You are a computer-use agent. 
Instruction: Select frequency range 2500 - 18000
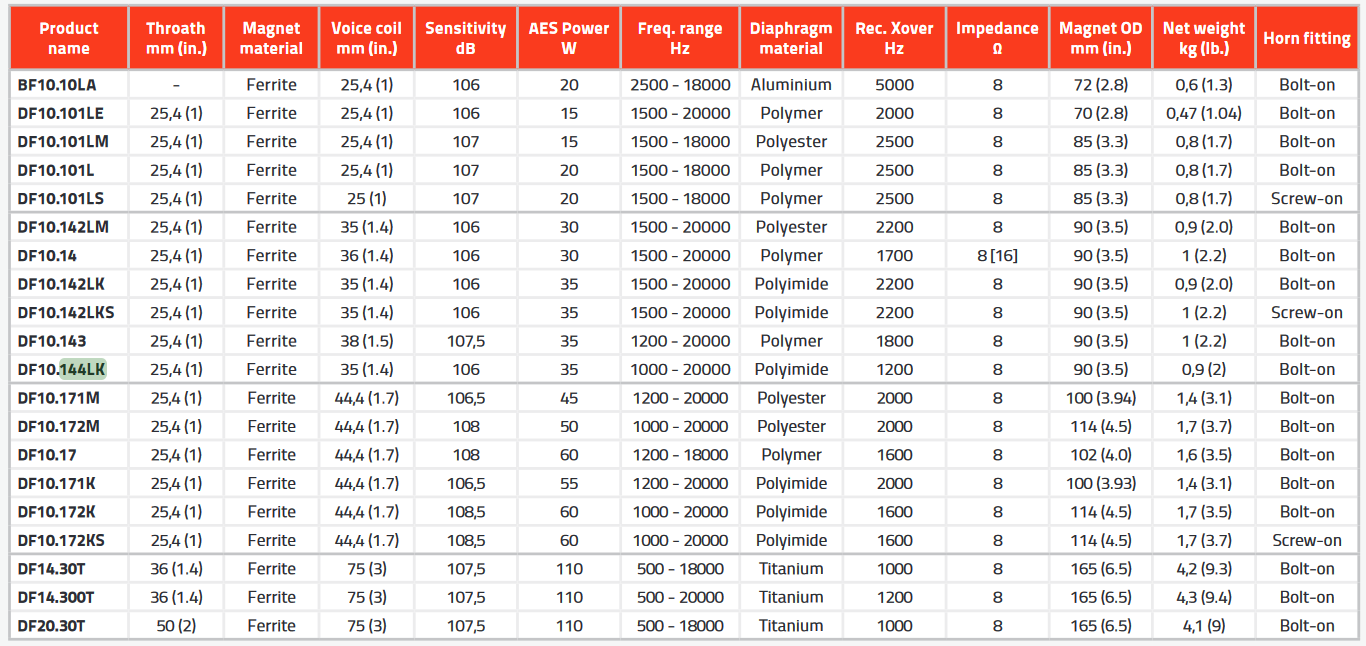coord(680,85)
